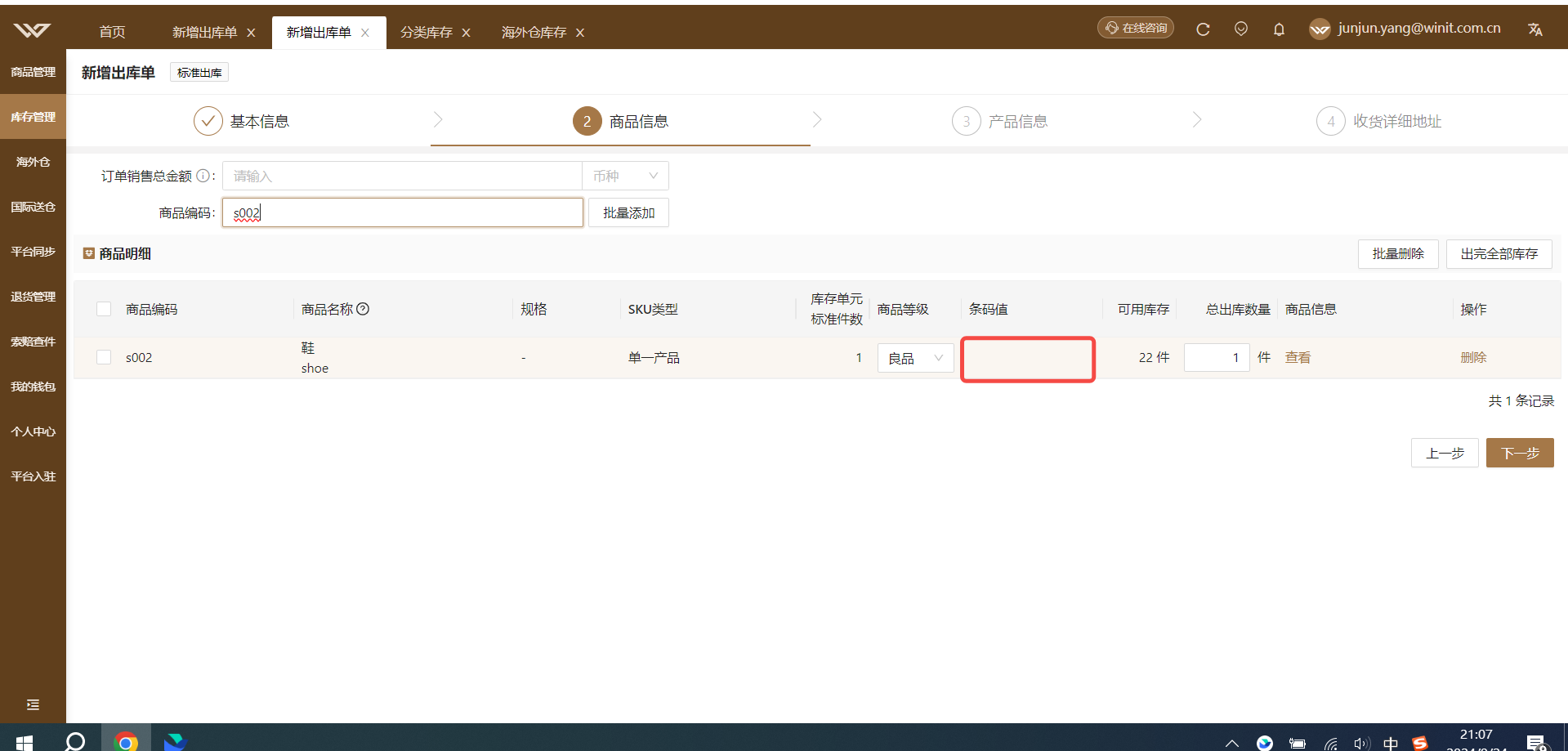Close the 分类库存 tab

pos(466,33)
